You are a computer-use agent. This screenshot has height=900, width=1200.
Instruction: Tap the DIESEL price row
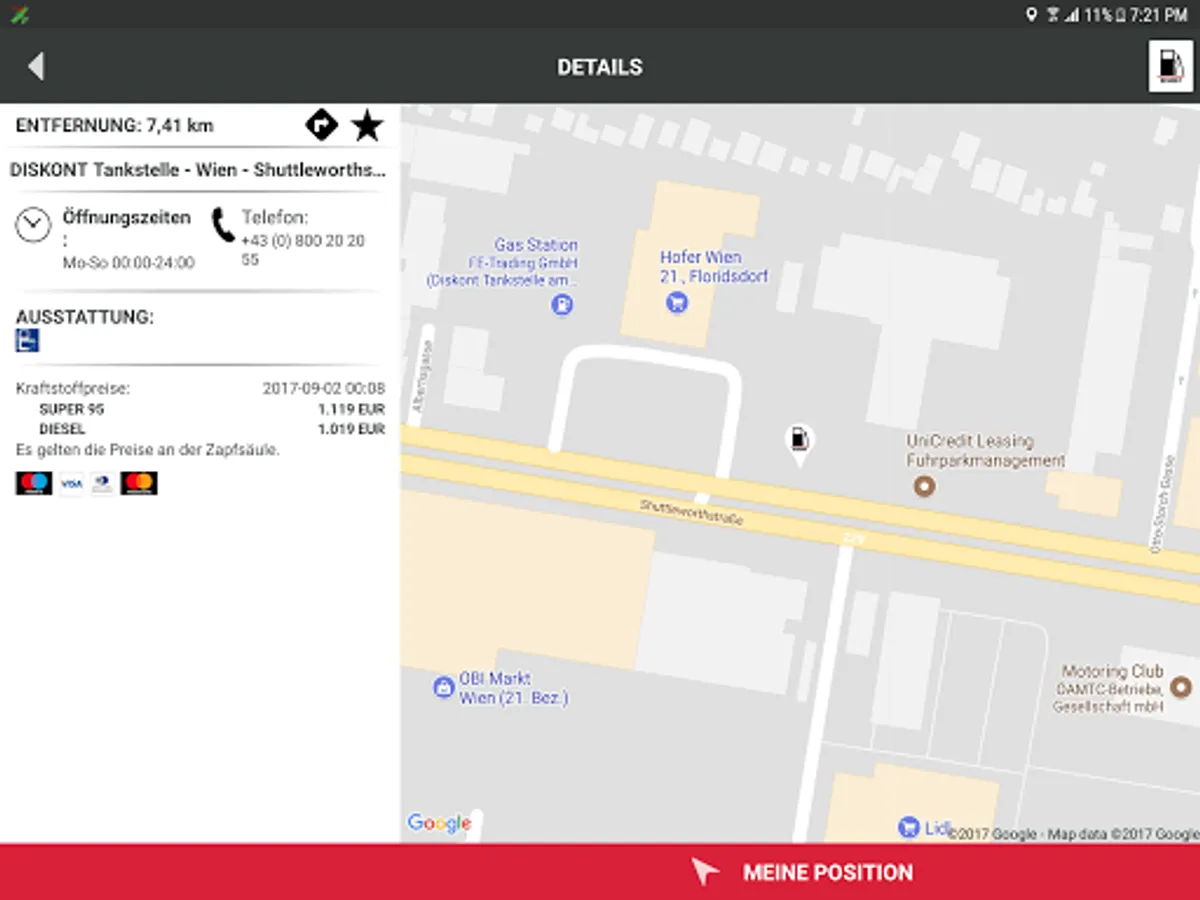[211, 429]
